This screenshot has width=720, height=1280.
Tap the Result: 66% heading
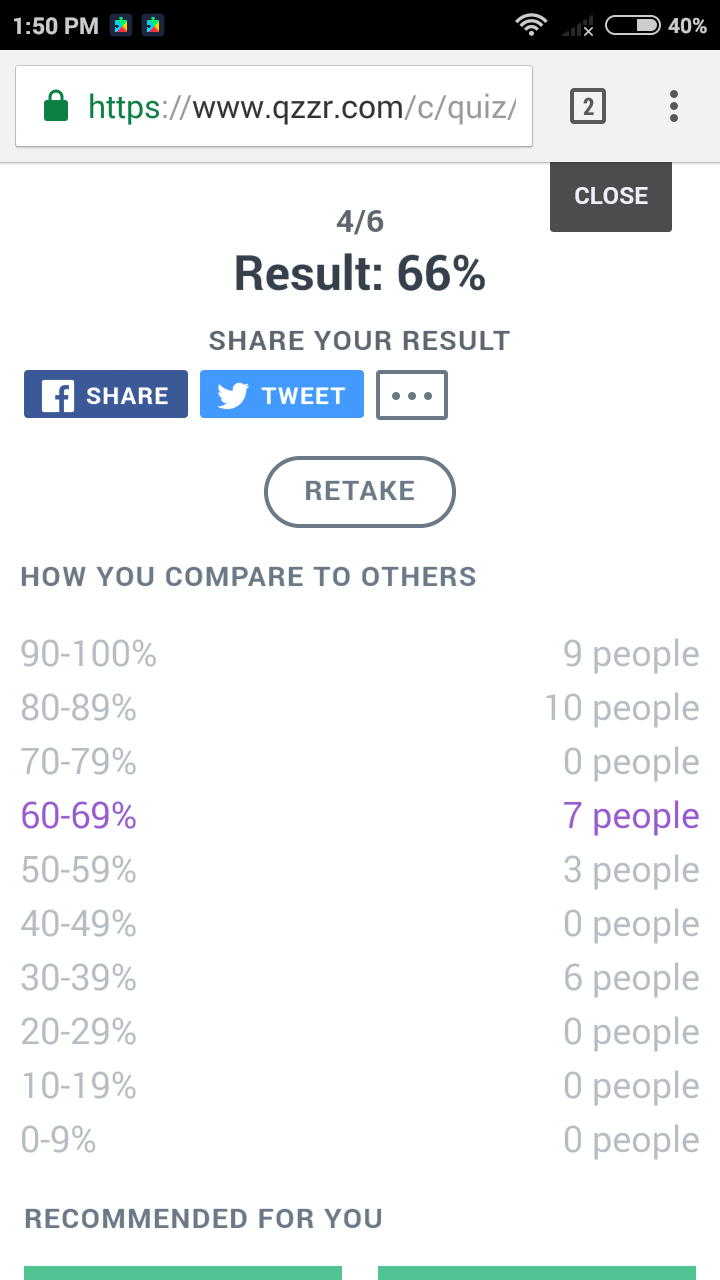360,273
